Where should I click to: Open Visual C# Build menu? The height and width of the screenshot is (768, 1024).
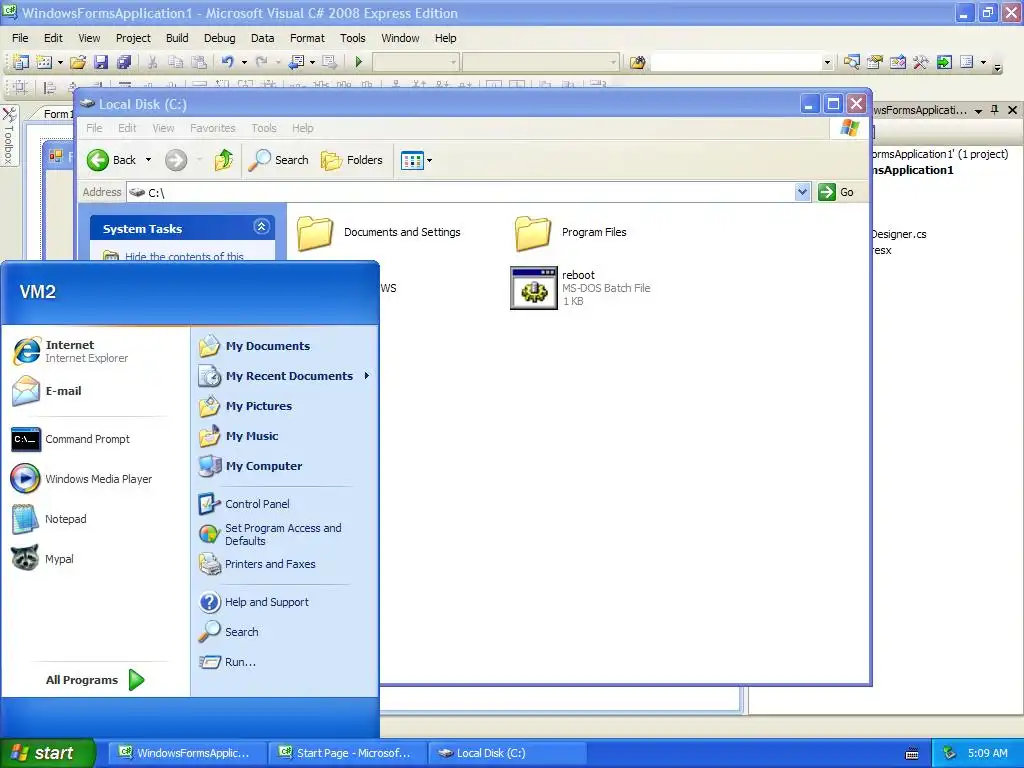[x=177, y=38]
